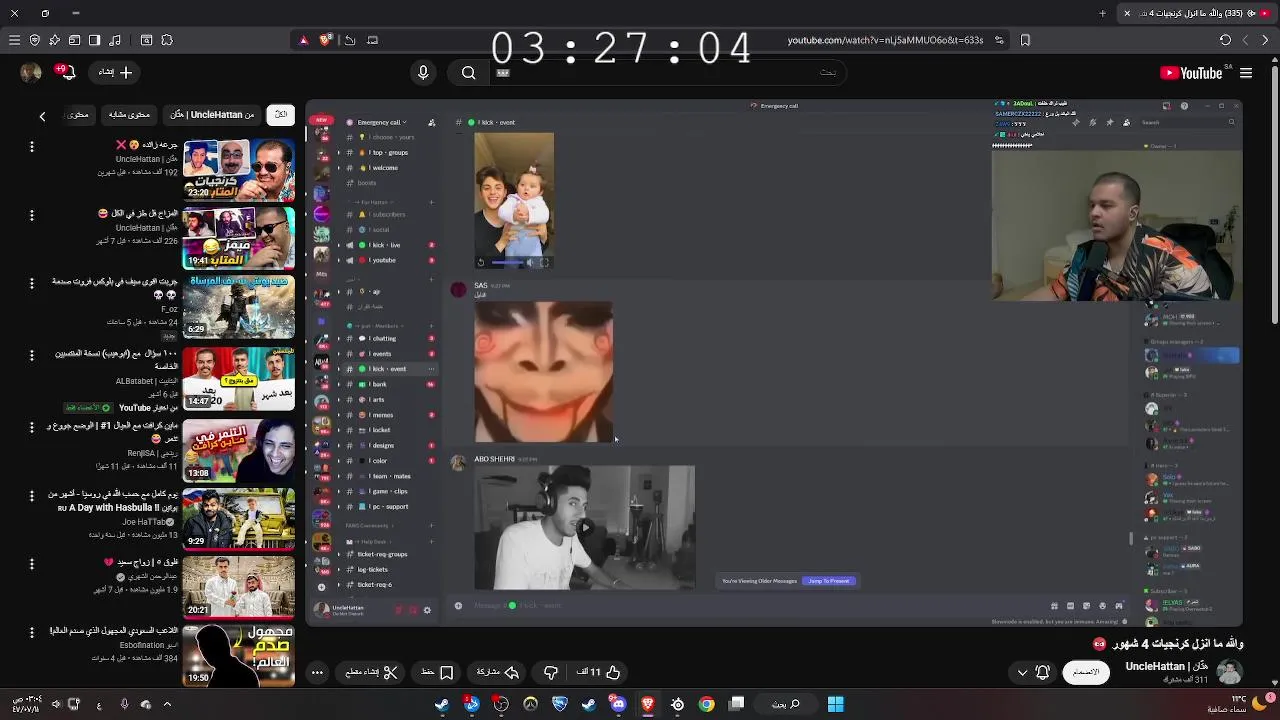Viewport: 1280px width, 720px height.
Task: Open the 6:29 recommended video thumbnail
Action: click(x=238, y=306)
